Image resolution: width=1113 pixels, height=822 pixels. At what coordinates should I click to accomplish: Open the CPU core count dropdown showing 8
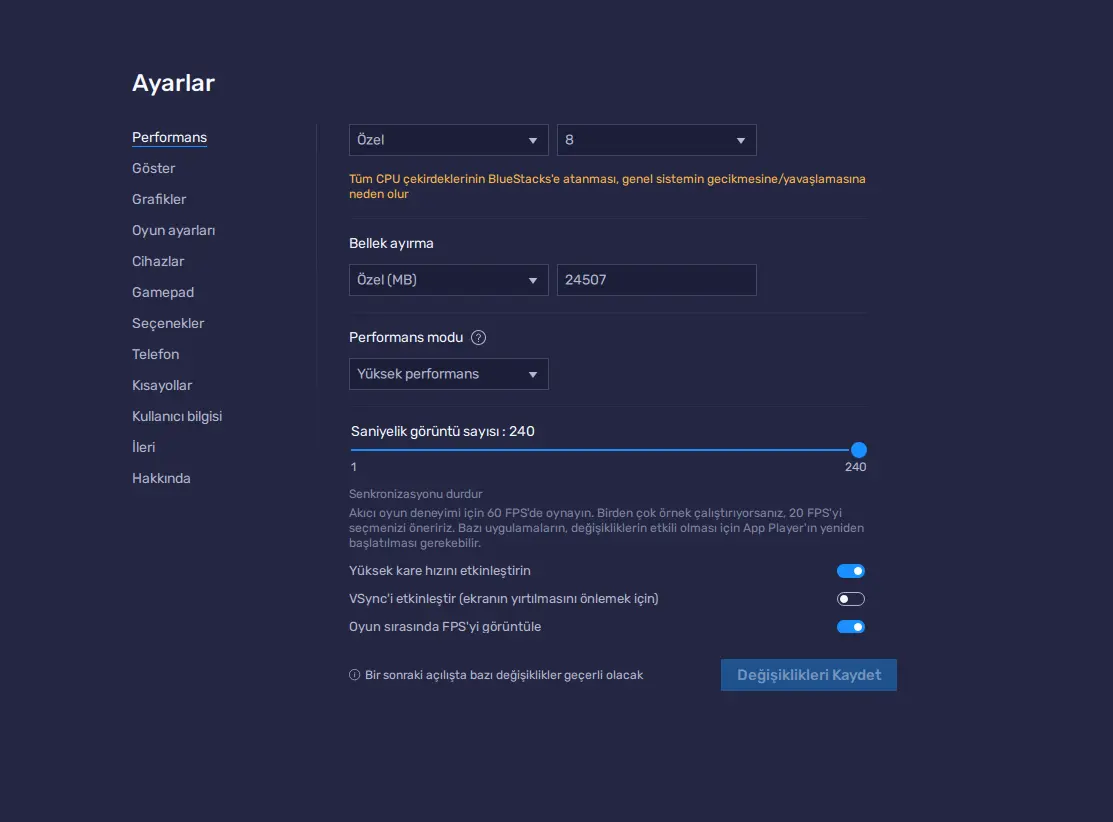[x=657, y=140]
